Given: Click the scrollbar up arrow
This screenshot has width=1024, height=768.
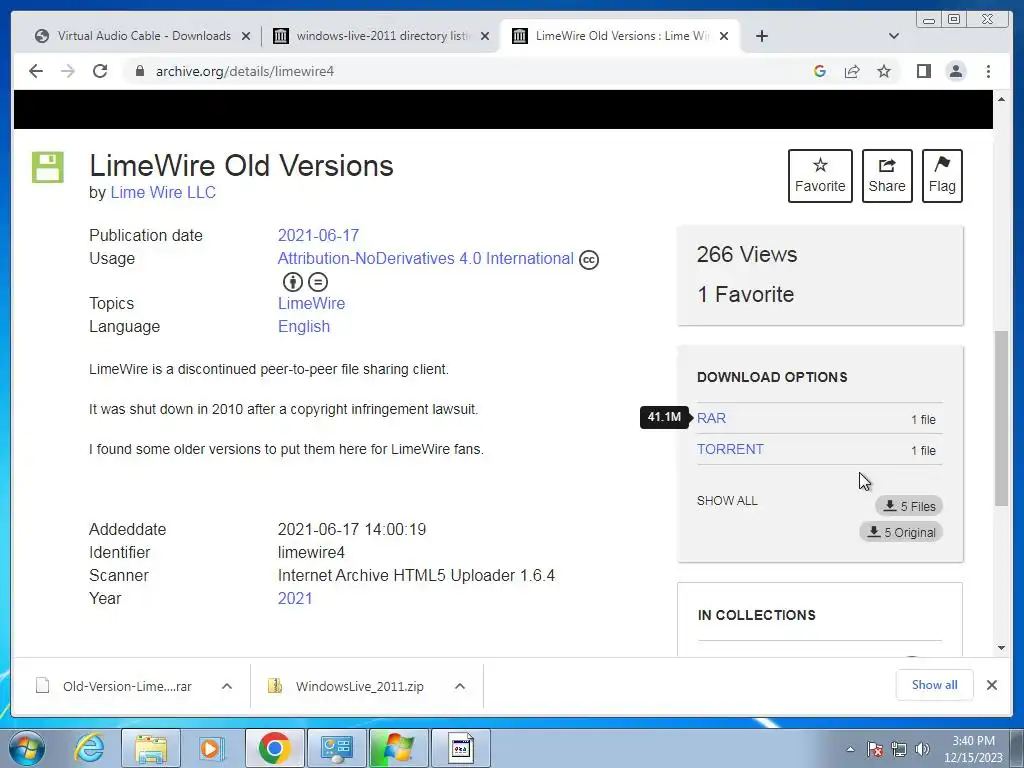Looking at the screenshot, I should click(x=1001, y=99).
